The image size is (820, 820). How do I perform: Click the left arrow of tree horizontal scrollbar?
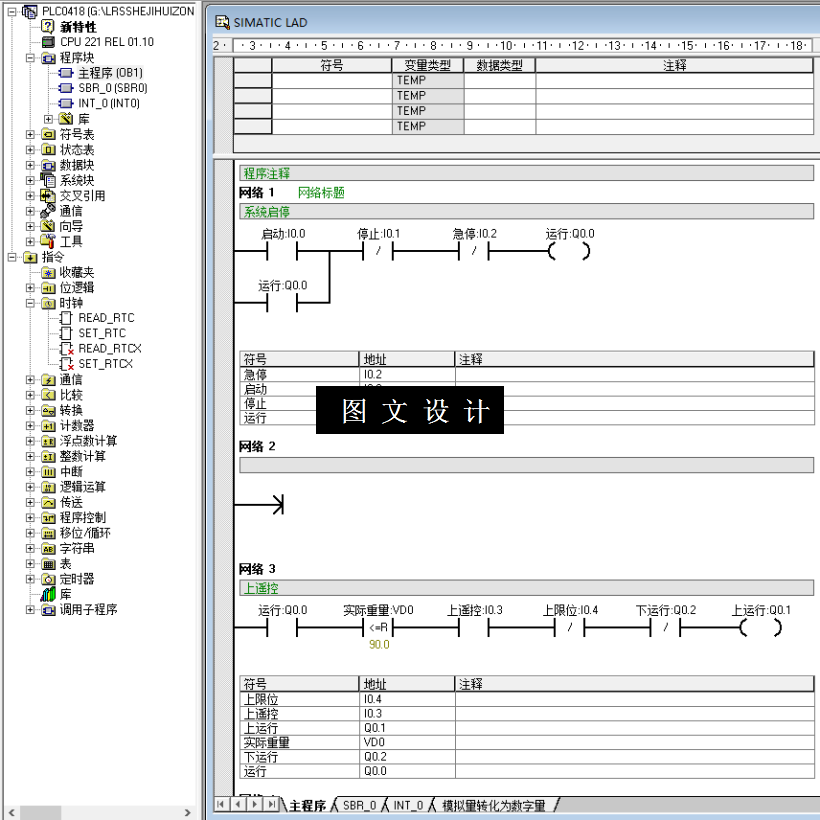tap(10, 813)
